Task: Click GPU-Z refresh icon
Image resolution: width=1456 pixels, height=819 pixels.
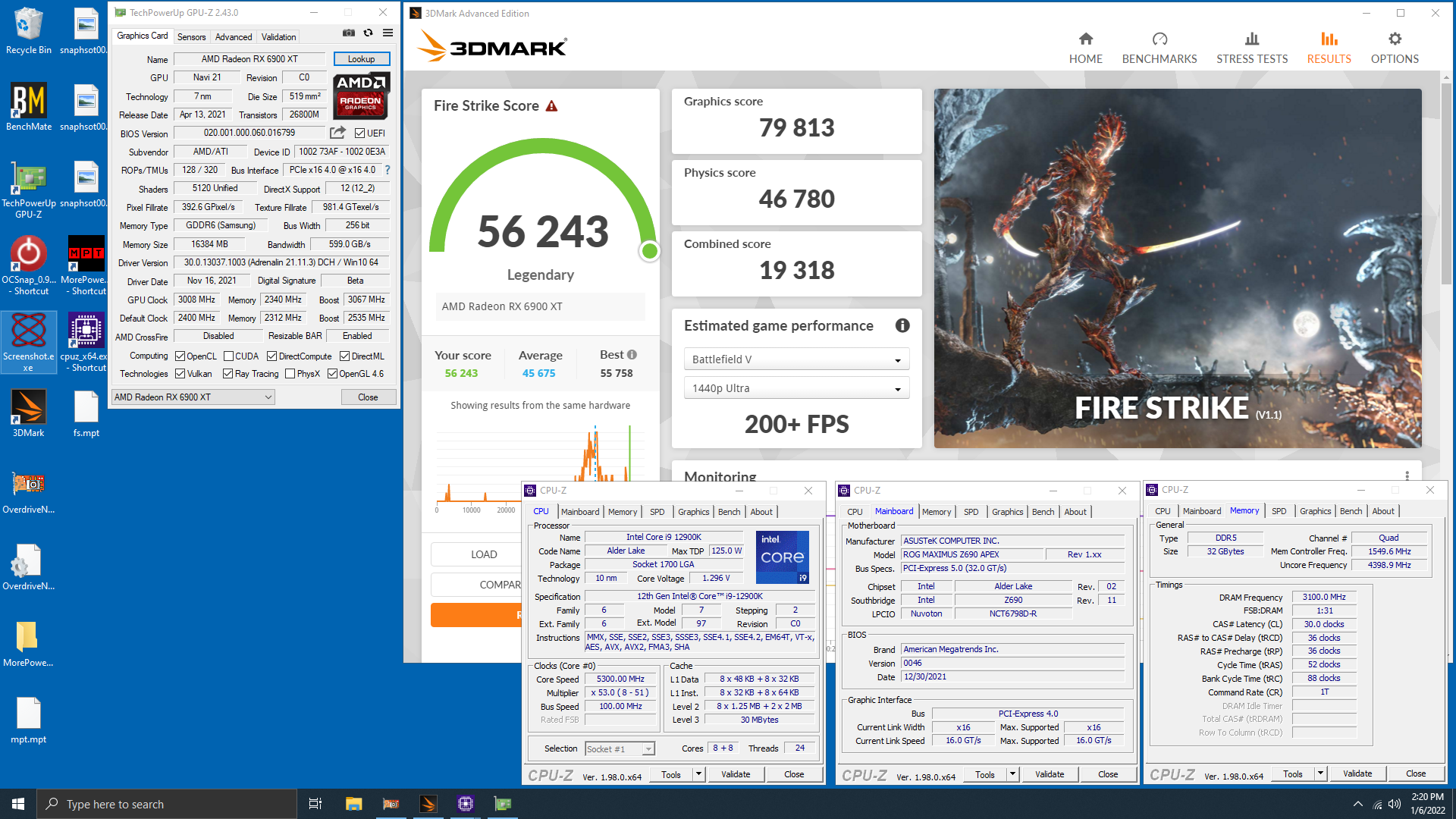Action: (x=369, y=33)
